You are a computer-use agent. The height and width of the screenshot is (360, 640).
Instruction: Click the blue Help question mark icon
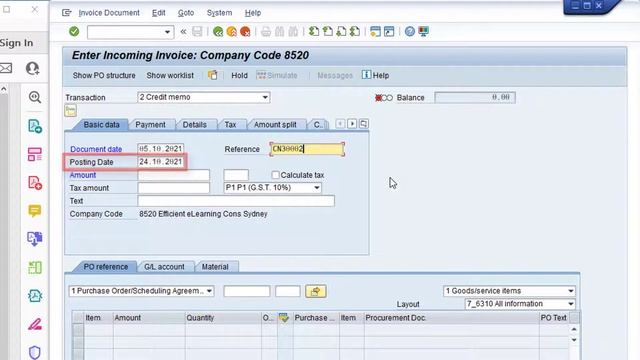(x=409, y=31)
